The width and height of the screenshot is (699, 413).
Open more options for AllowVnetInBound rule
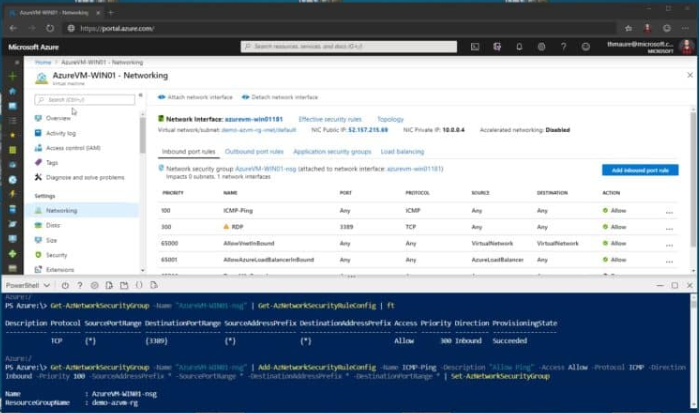pos(669,244)
